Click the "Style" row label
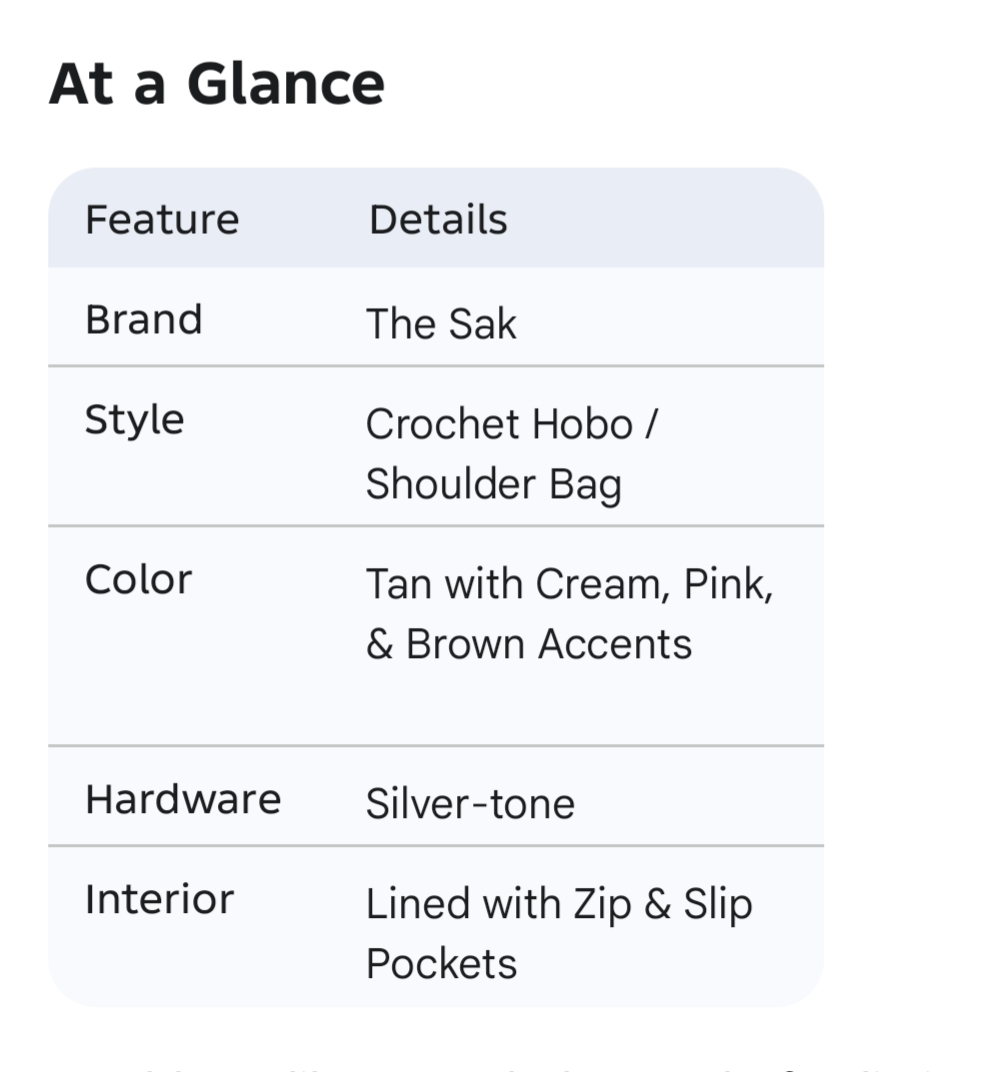Image resolution: width=1008 pixels, height=1072 pixels. point(134,420)
